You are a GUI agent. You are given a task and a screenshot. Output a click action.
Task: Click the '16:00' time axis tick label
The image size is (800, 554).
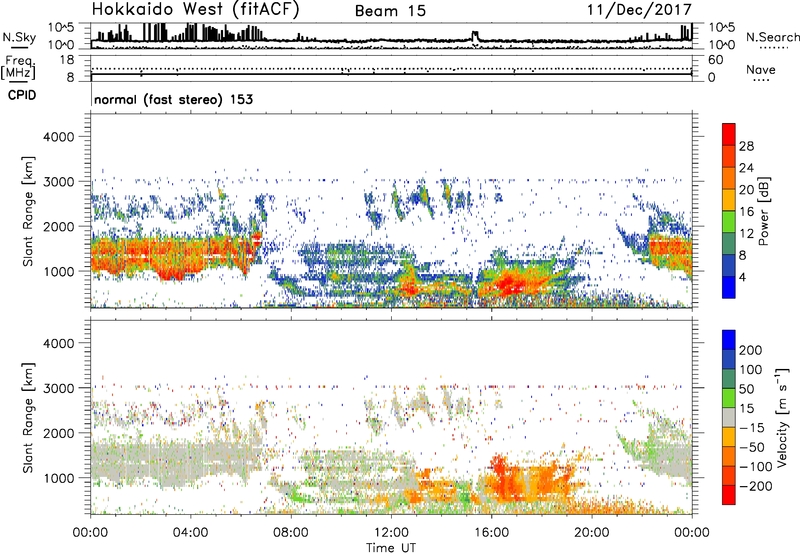491,533
